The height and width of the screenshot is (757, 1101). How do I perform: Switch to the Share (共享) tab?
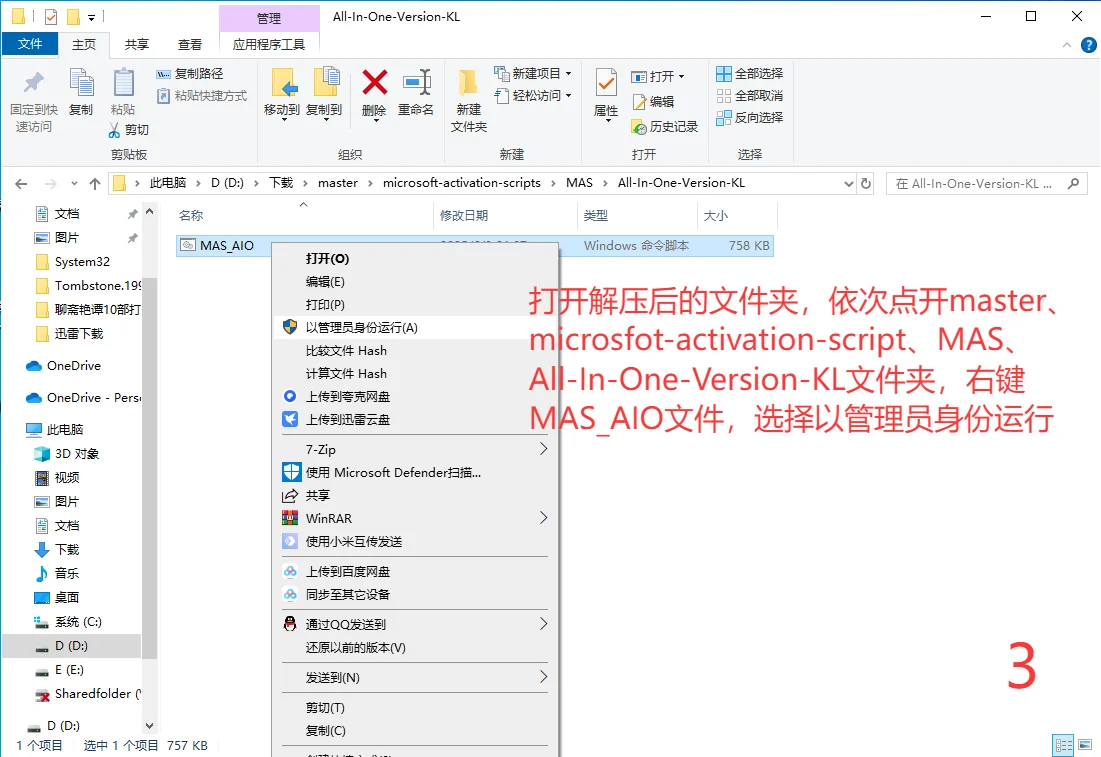(136, 44)
